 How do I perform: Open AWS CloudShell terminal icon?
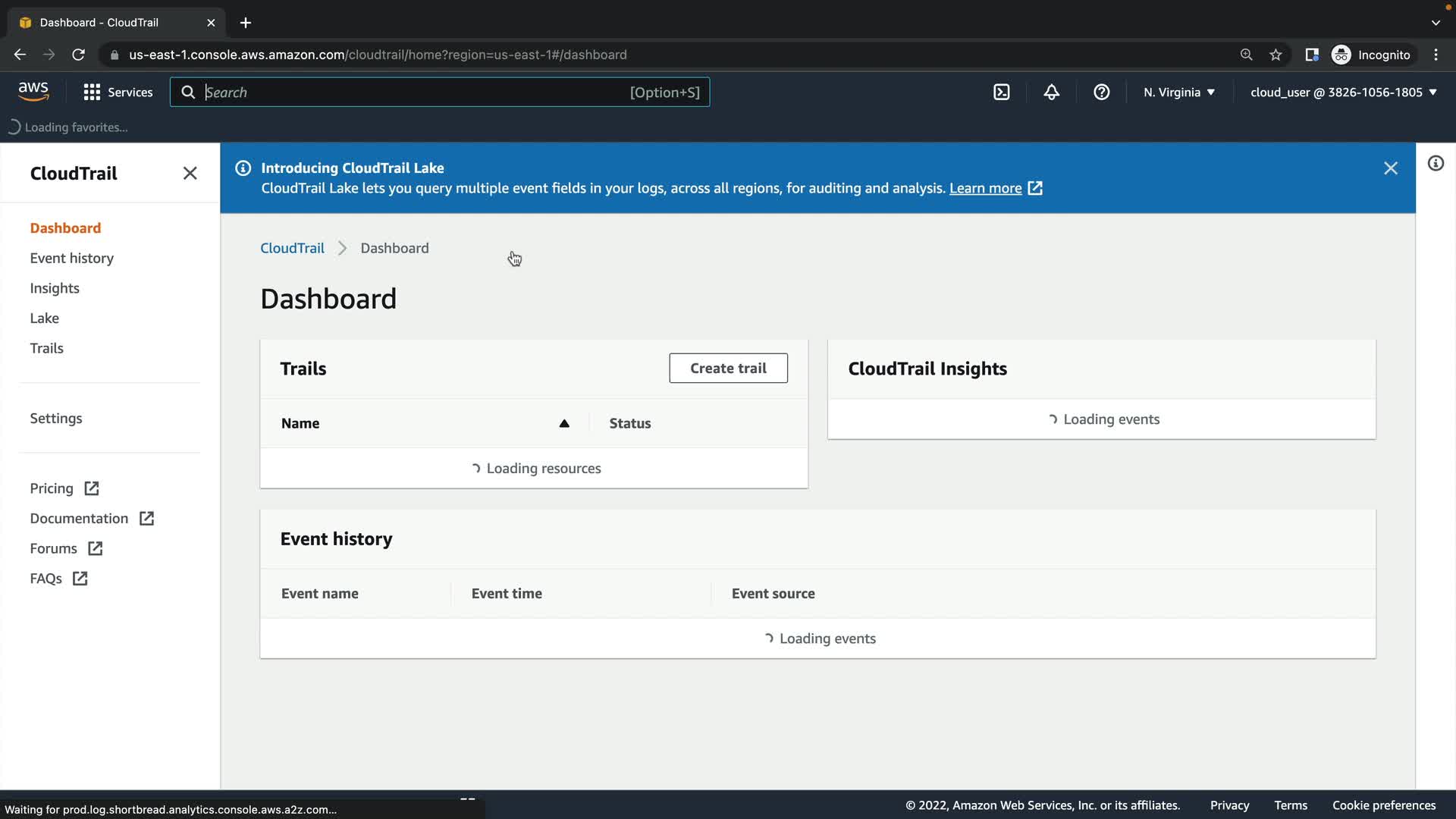click(1001, 93)
